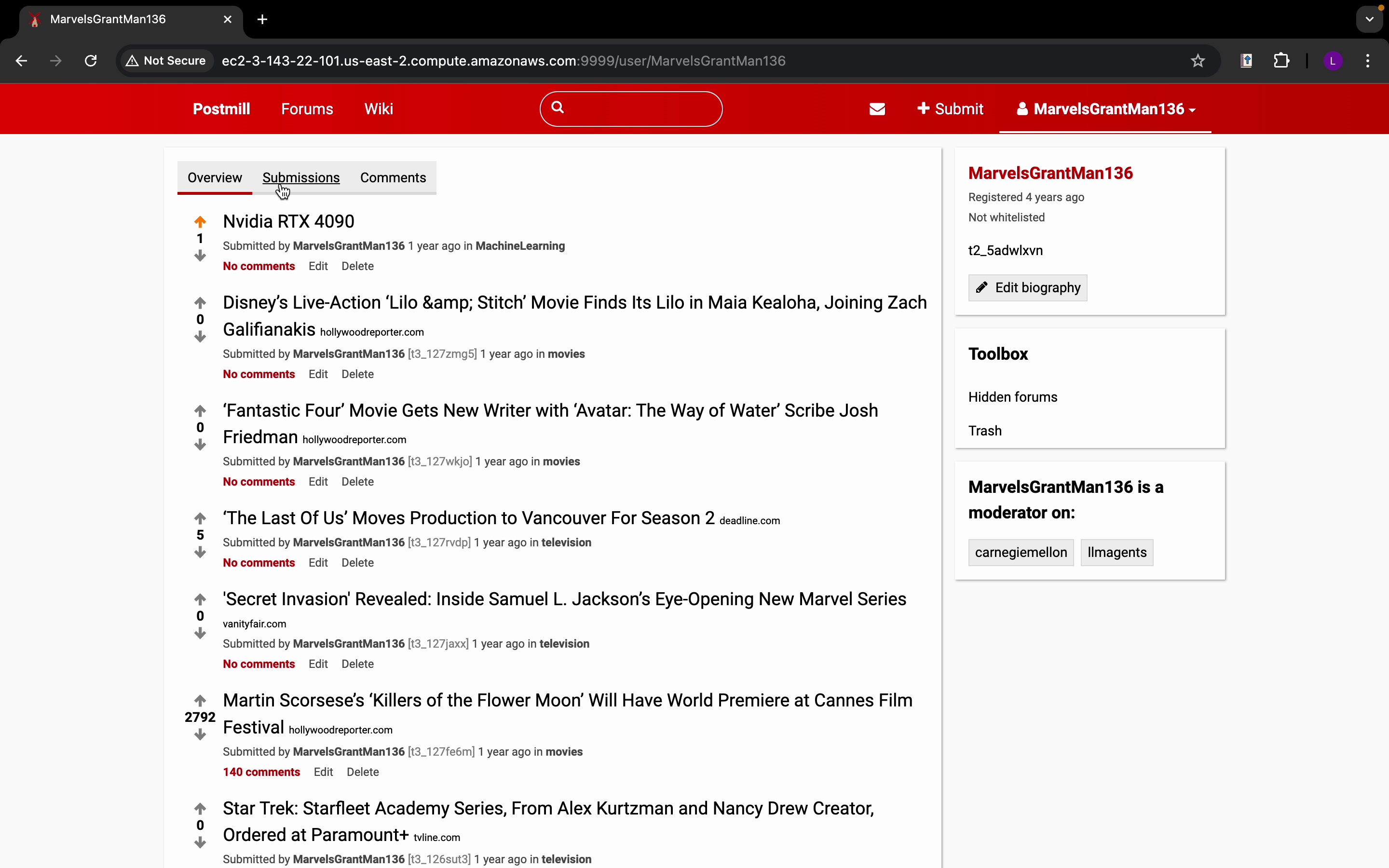This screenshot has height=868, width=1389.
Task: Click the Edit biography button
Action: 1027,287
